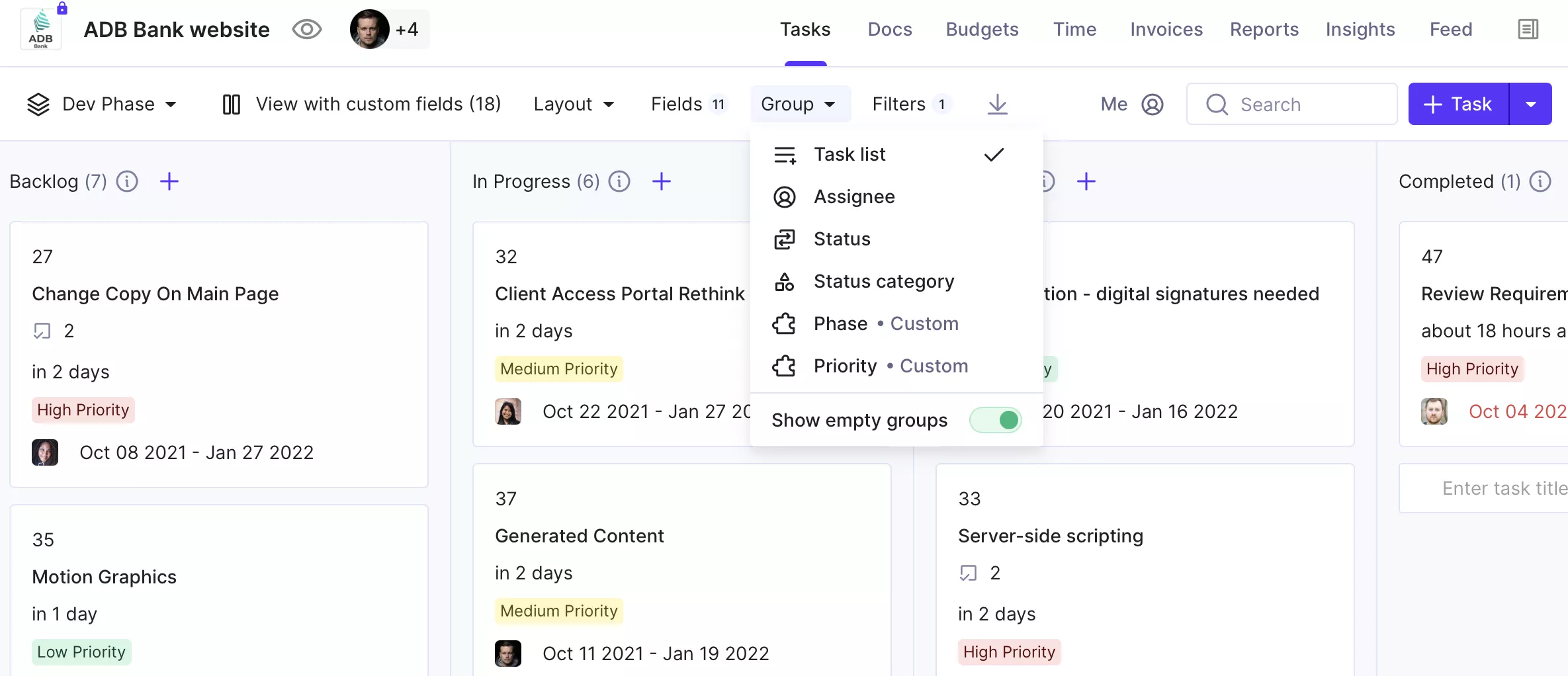This screenshot has width=1568, height=676.
Task: Switch to the Insights tab
Action: [x=1360, y=29]
